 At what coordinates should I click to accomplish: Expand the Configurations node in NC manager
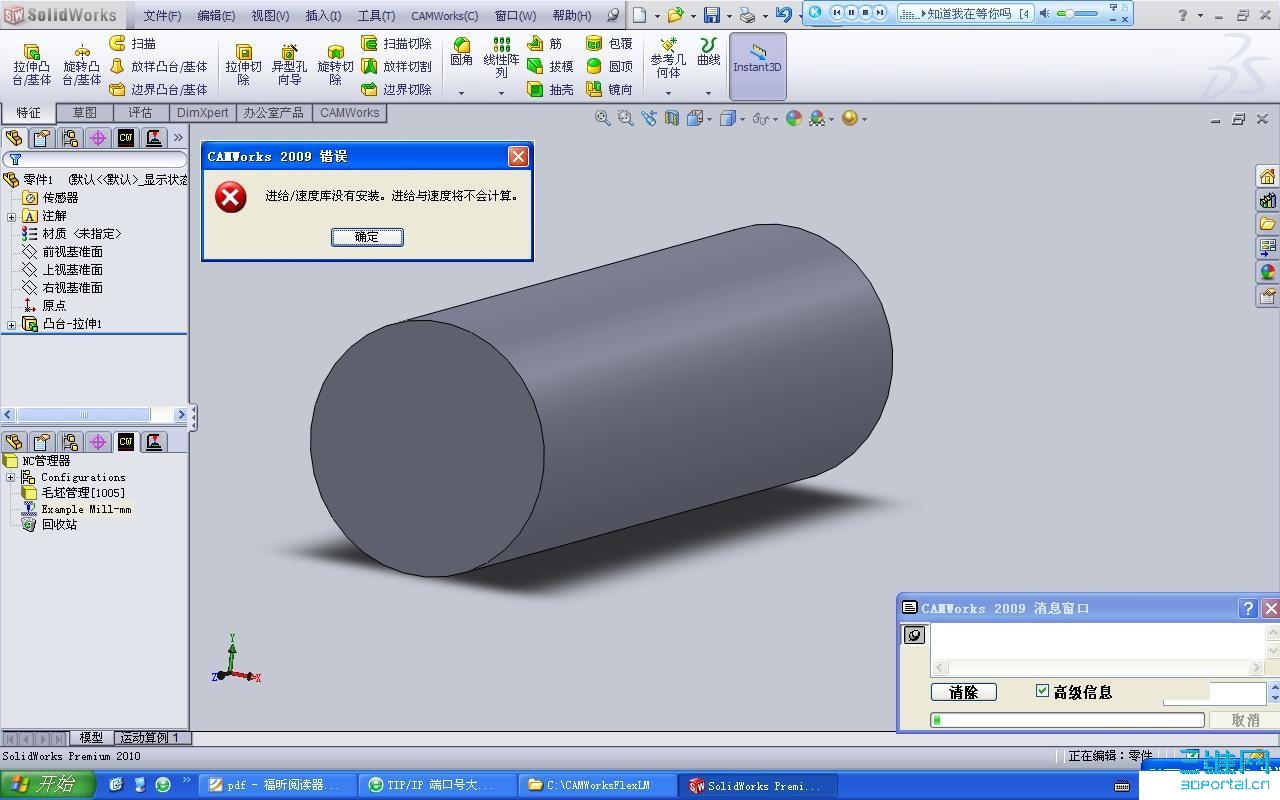pyautogui.click(x=11, y=478)
